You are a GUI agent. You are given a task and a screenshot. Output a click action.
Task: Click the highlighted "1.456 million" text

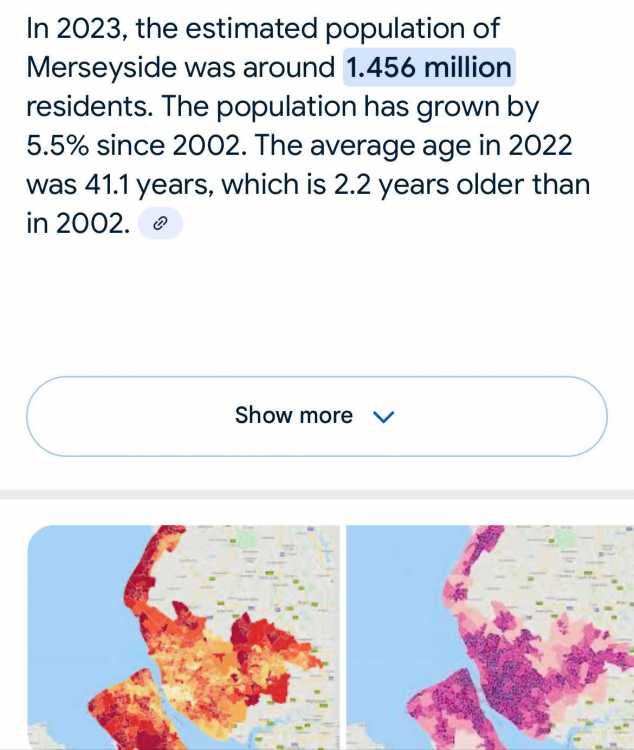pos(428,69)
